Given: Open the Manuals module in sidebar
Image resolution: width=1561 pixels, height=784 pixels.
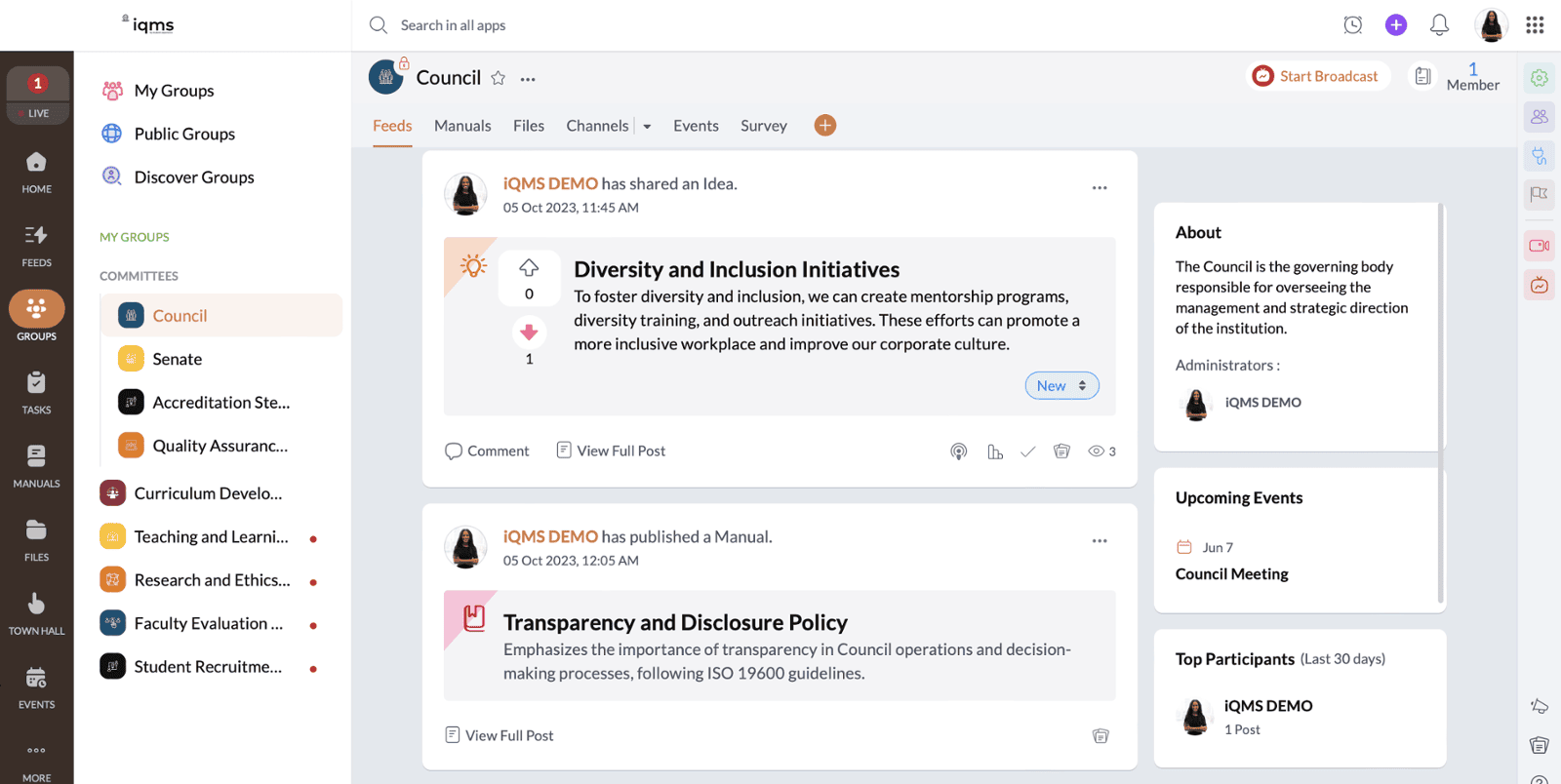Looking at the screenshot, I should (36, 465).
